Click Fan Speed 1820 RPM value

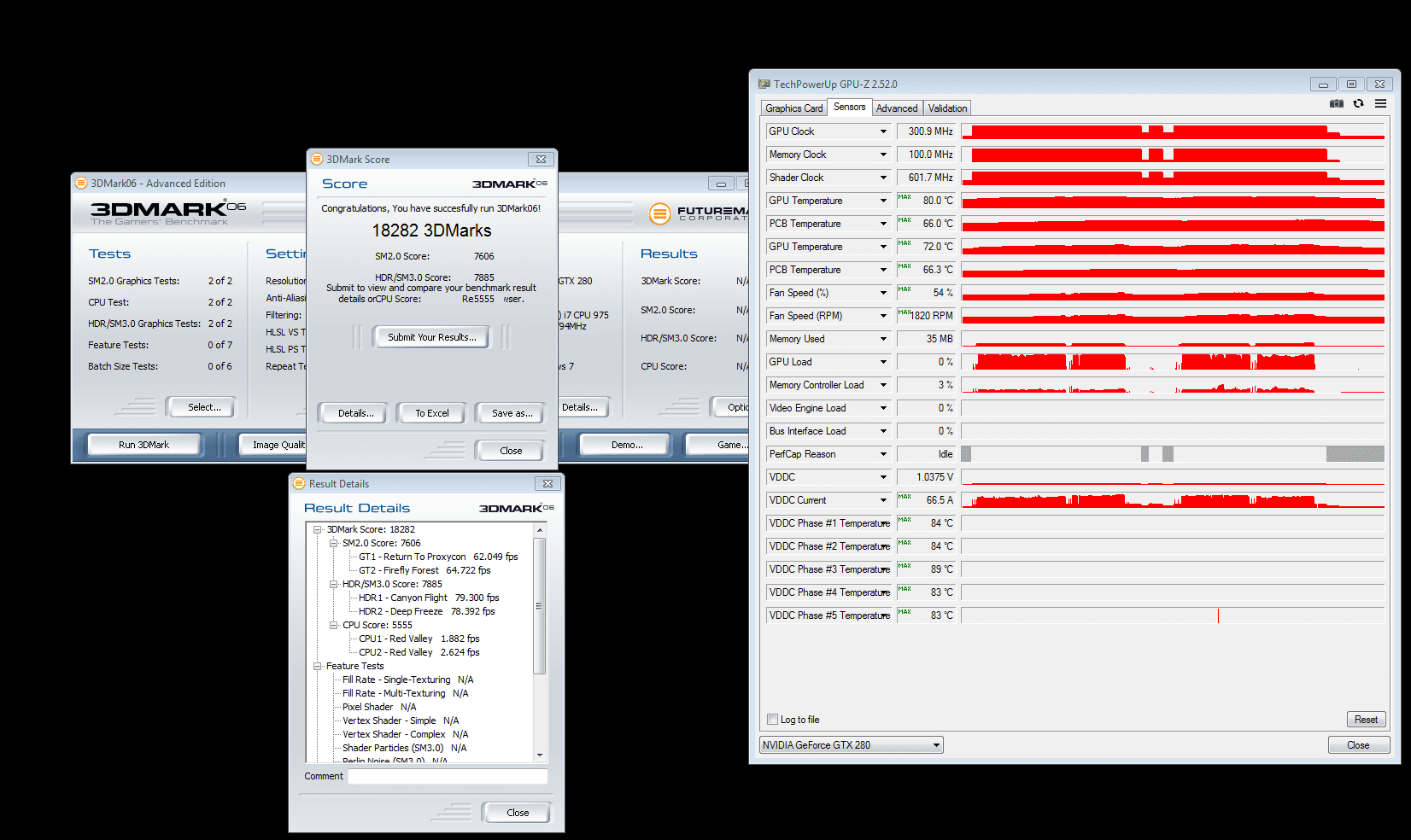pyautogui.click(x=926, y=316)
